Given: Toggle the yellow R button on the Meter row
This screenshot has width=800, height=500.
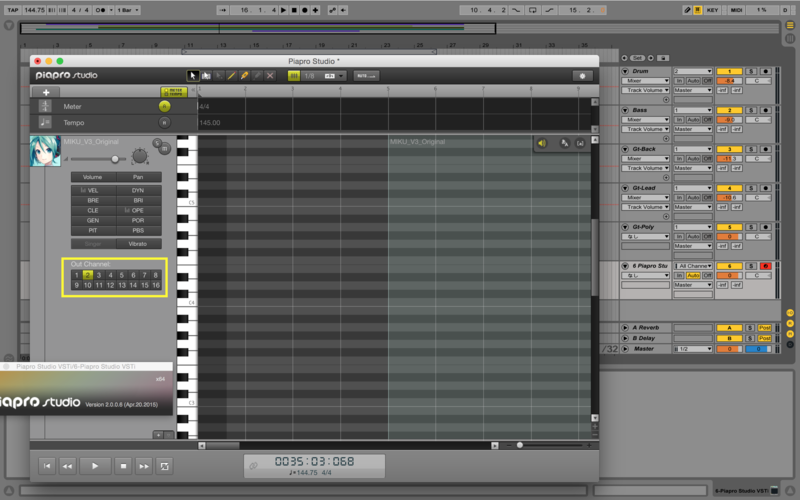Looking at the screenshot, I should pos(164,106).
